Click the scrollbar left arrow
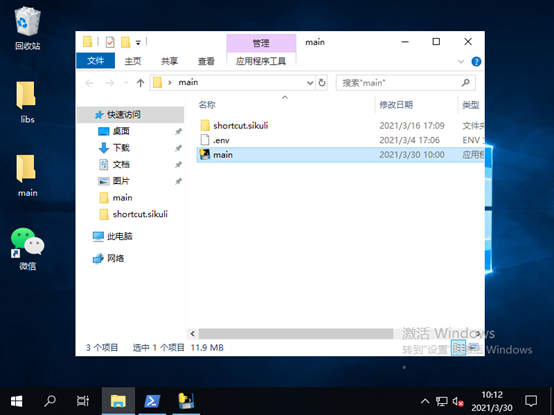Viewport: 554px width, 415px height. (193, 333)
